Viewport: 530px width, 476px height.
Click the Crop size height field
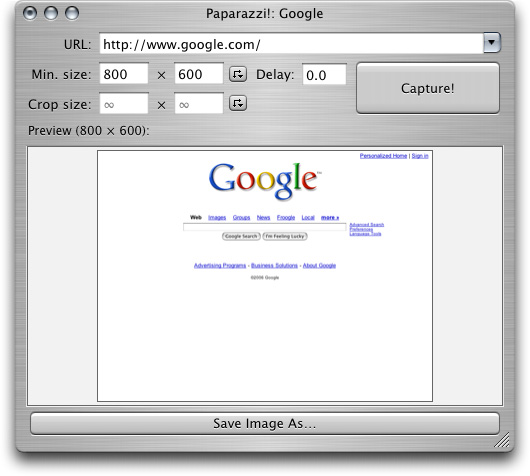point(199,103)
